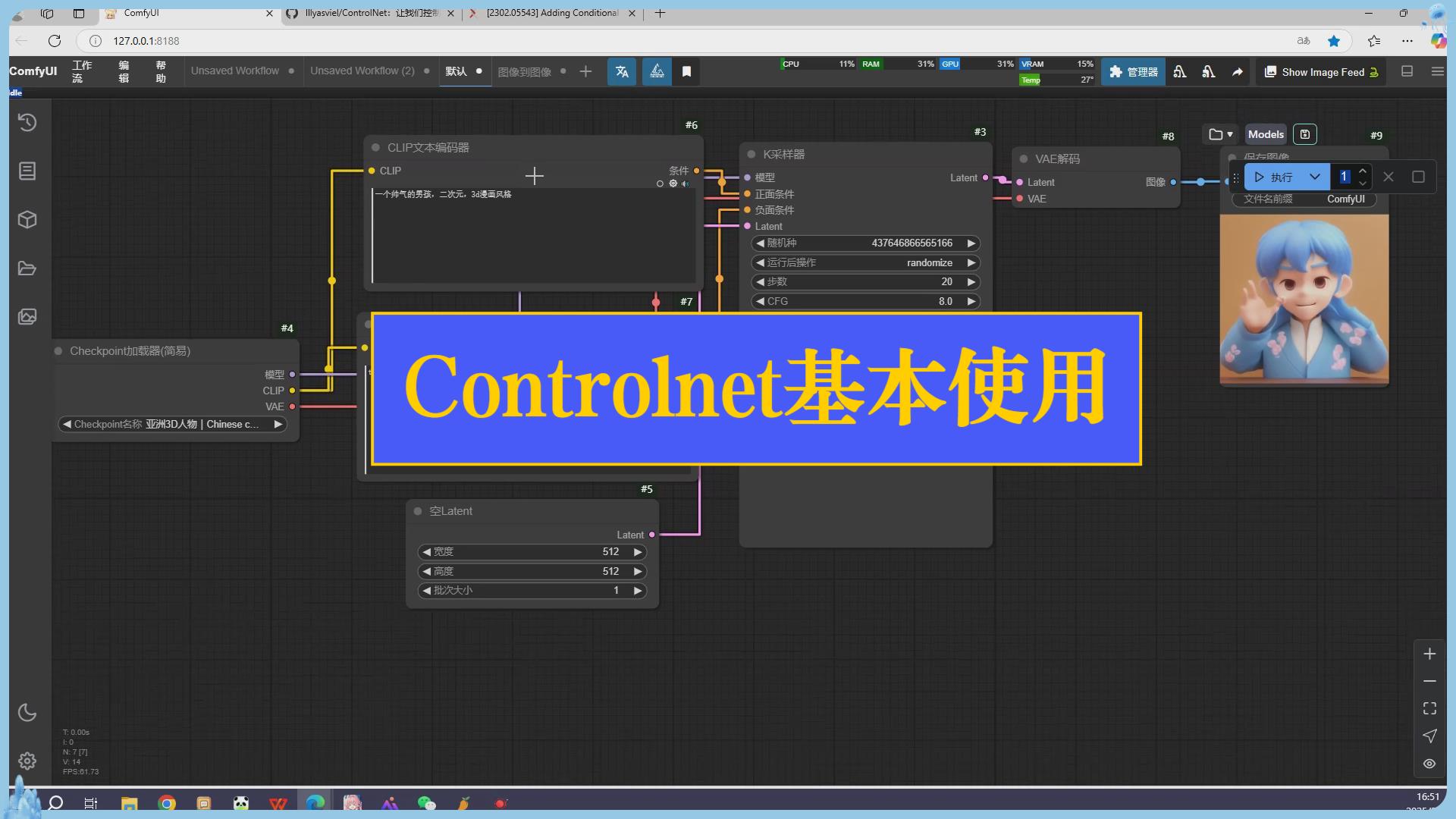Collapse VAE解码 node via dot
The width and height of the screenshot is (1456, 819).
click(1024, 158)
